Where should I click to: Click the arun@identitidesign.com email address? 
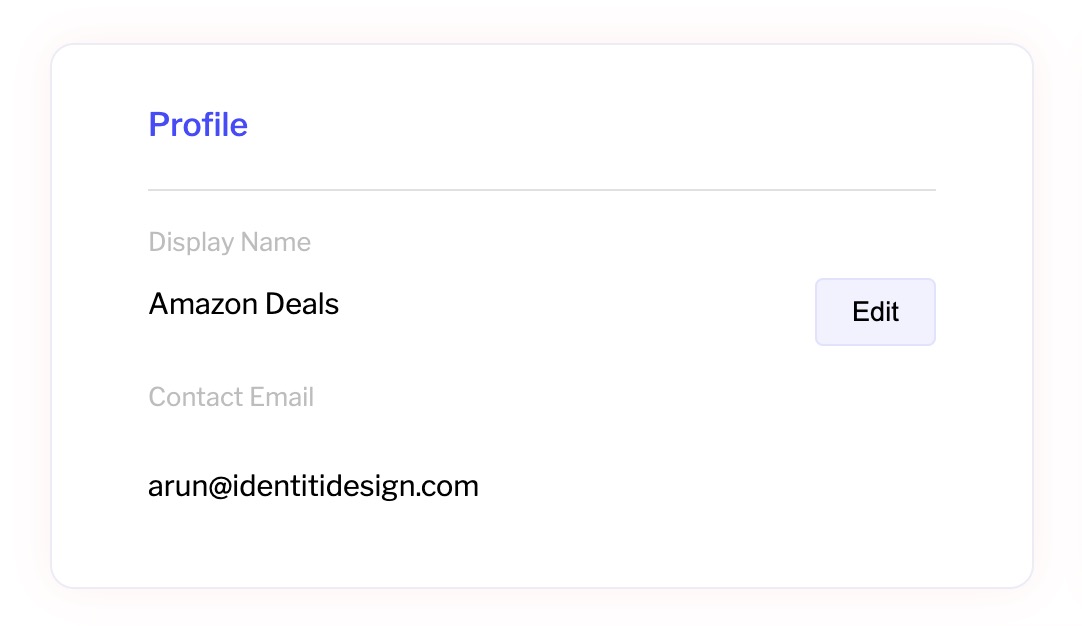tap(313, 487)
